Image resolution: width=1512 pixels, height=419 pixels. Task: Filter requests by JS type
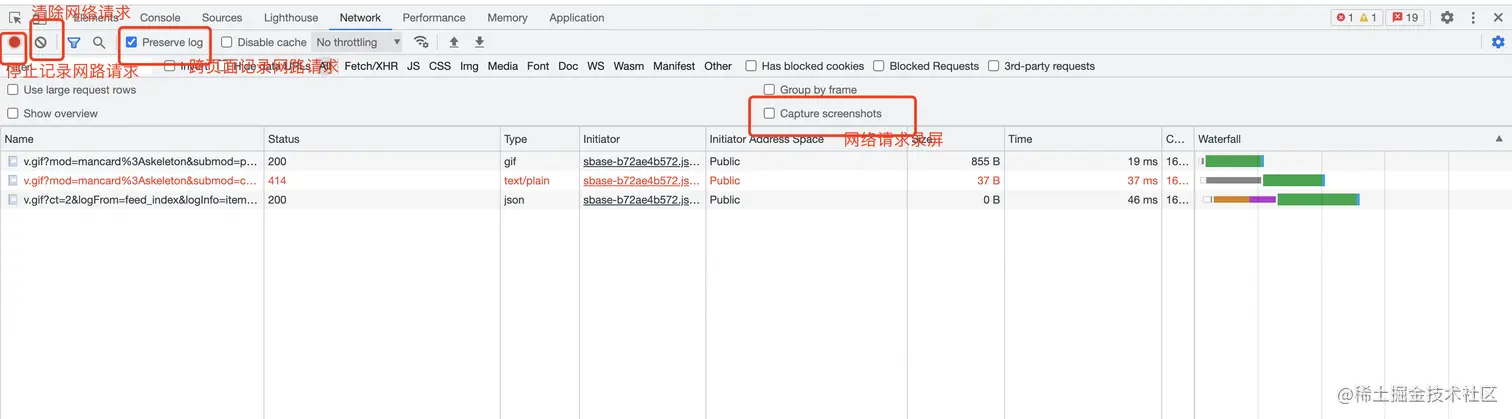413,66
